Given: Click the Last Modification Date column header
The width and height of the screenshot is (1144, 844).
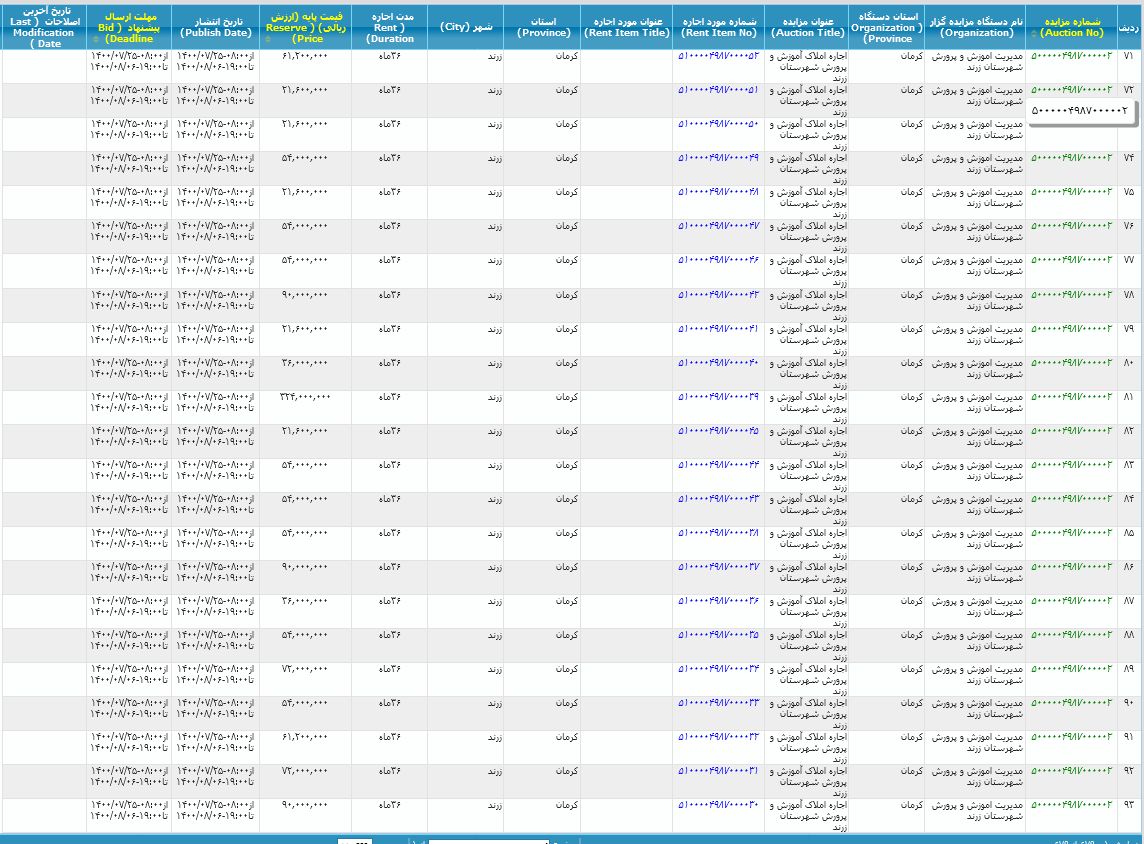Looking at the screenshot, I should 43,27.
